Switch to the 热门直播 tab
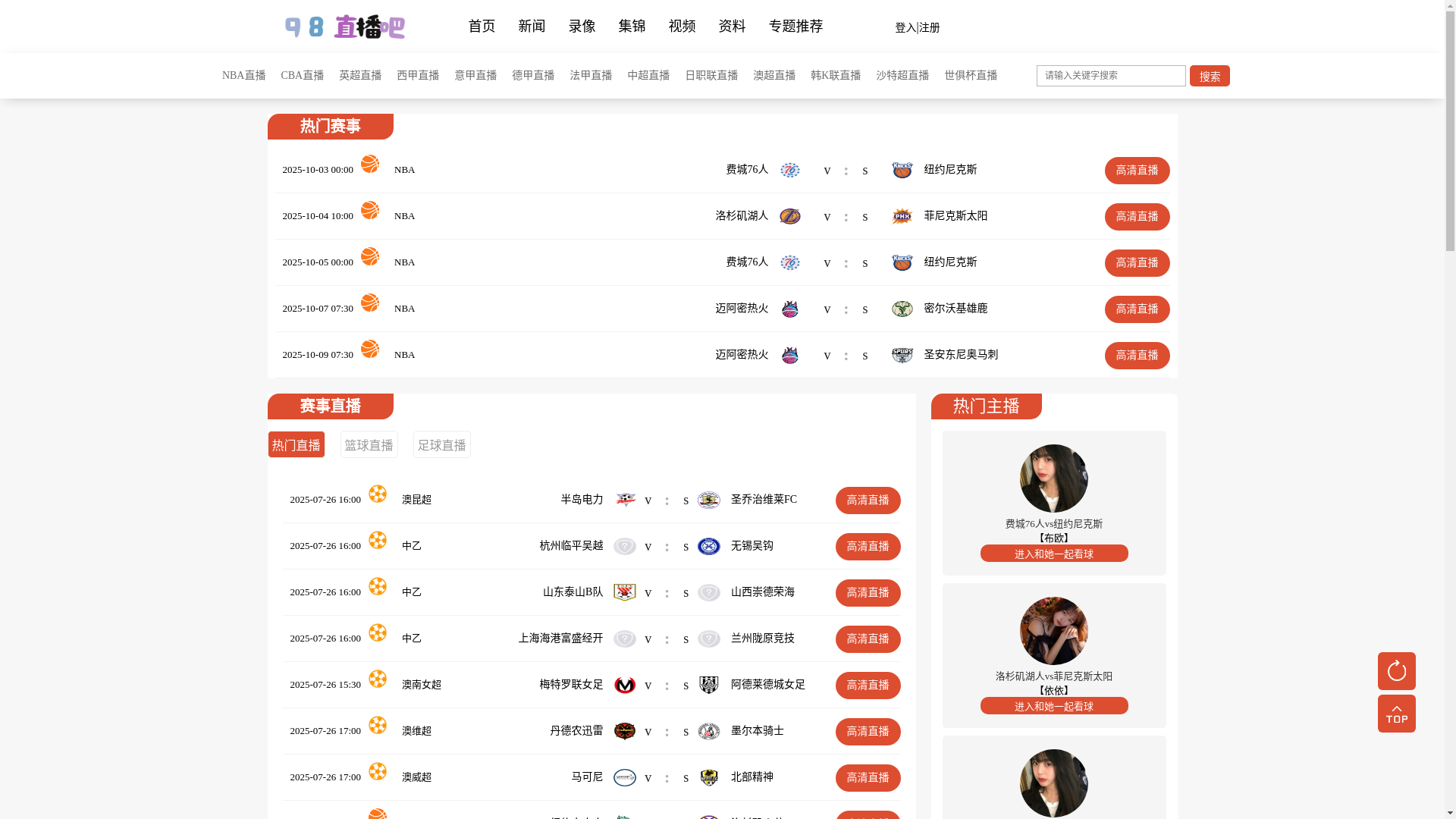 coord(296,444)
